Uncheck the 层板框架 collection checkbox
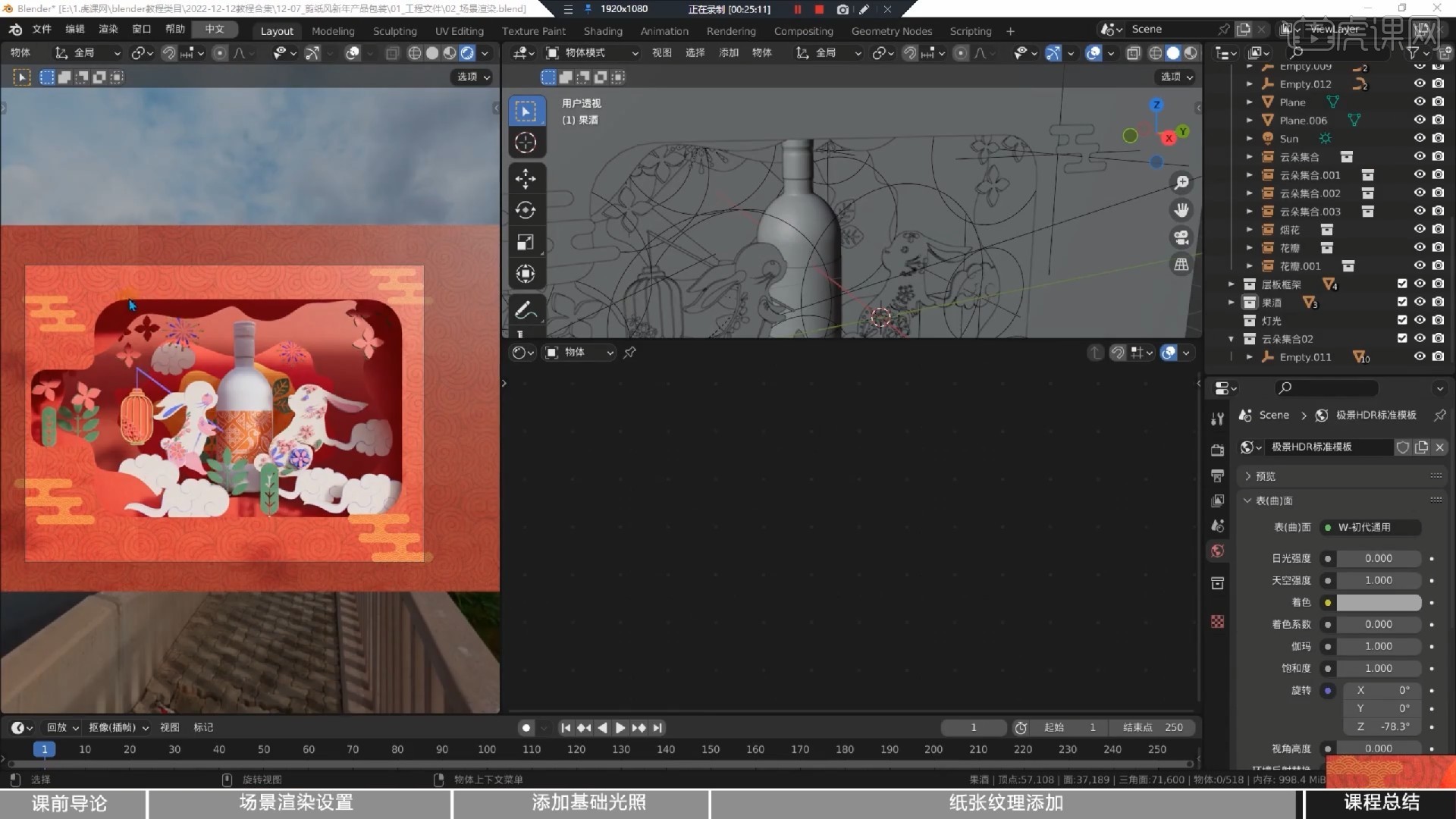This screenshot has width=1456, height=819. (x=1402, y=284)
